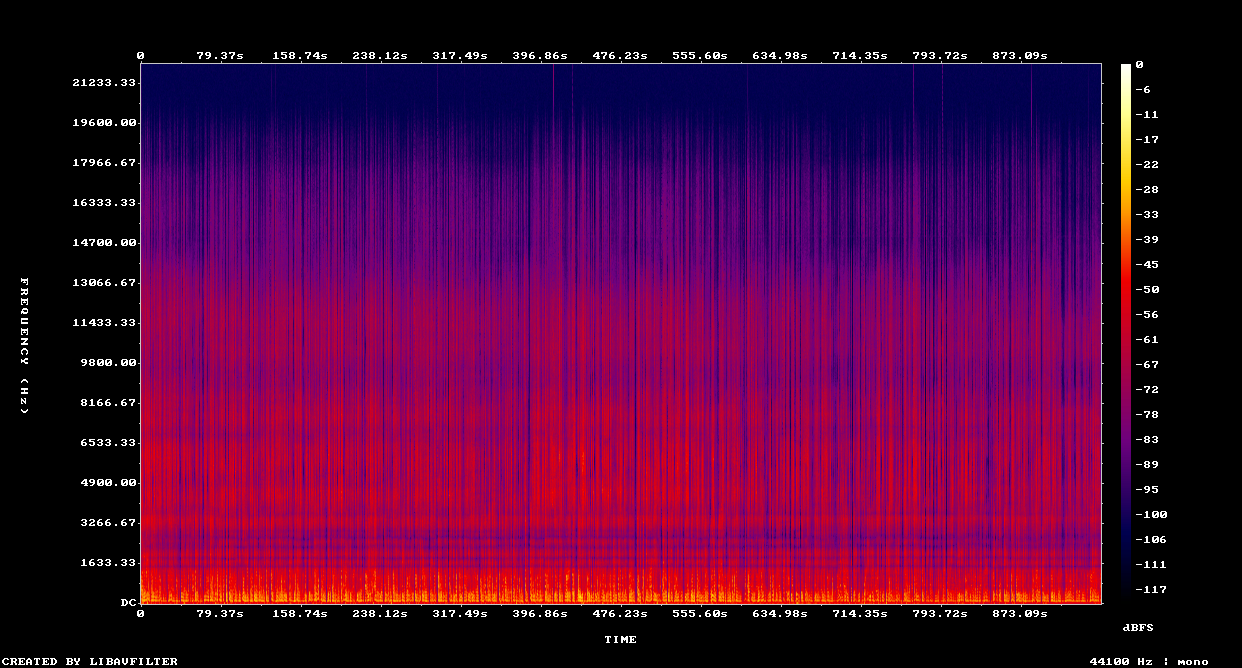Select the 21233.33 frequency axis label

pos(103,83)
